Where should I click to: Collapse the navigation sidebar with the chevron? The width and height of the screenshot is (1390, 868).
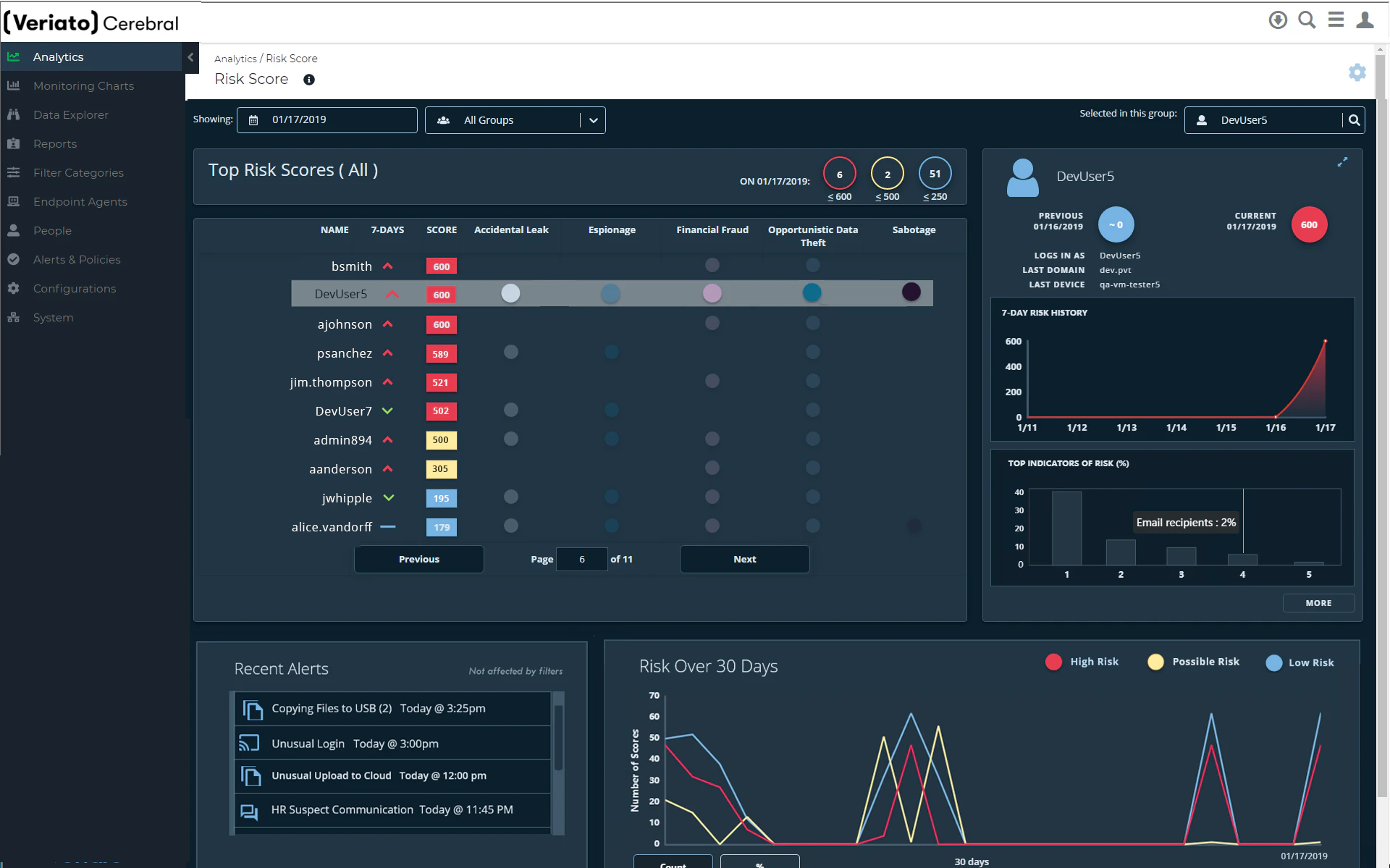pyautogui.click(x=190, y=57)
